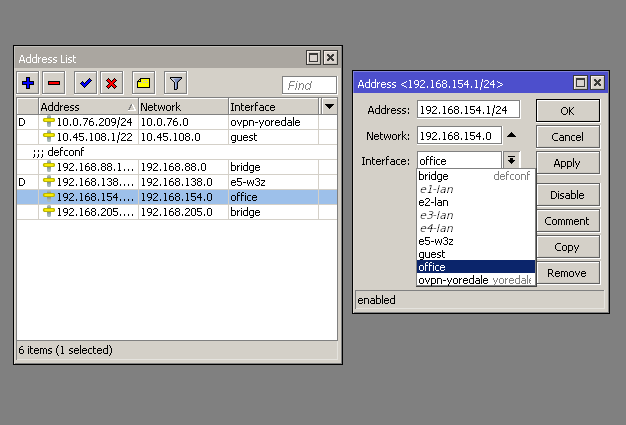Click the Interface combo box showing office
Screen dimensions: 626x425
coord(459,161)
